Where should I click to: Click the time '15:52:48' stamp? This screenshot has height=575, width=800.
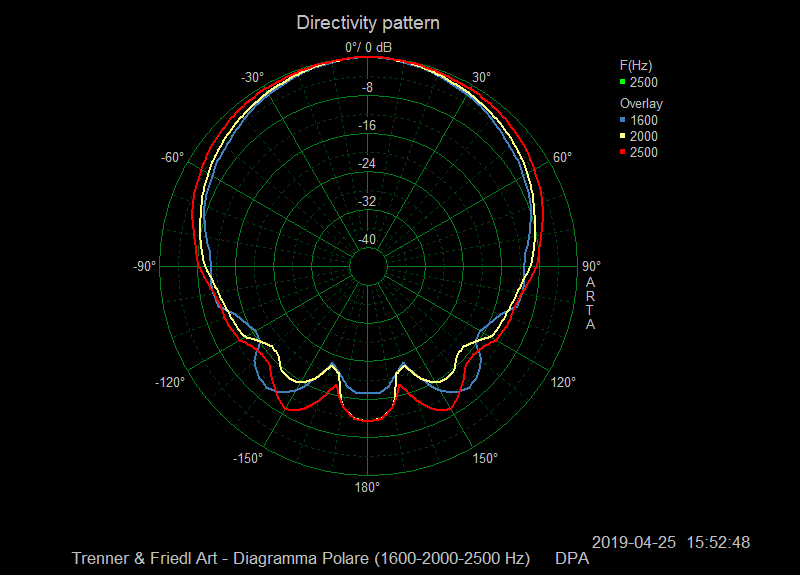tap(718, 542)
